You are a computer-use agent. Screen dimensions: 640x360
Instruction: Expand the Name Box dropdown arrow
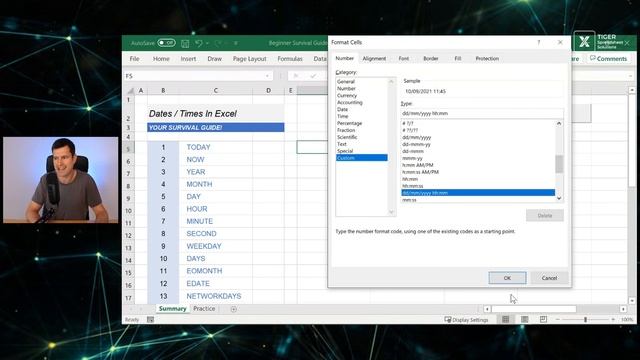(267, 76)
